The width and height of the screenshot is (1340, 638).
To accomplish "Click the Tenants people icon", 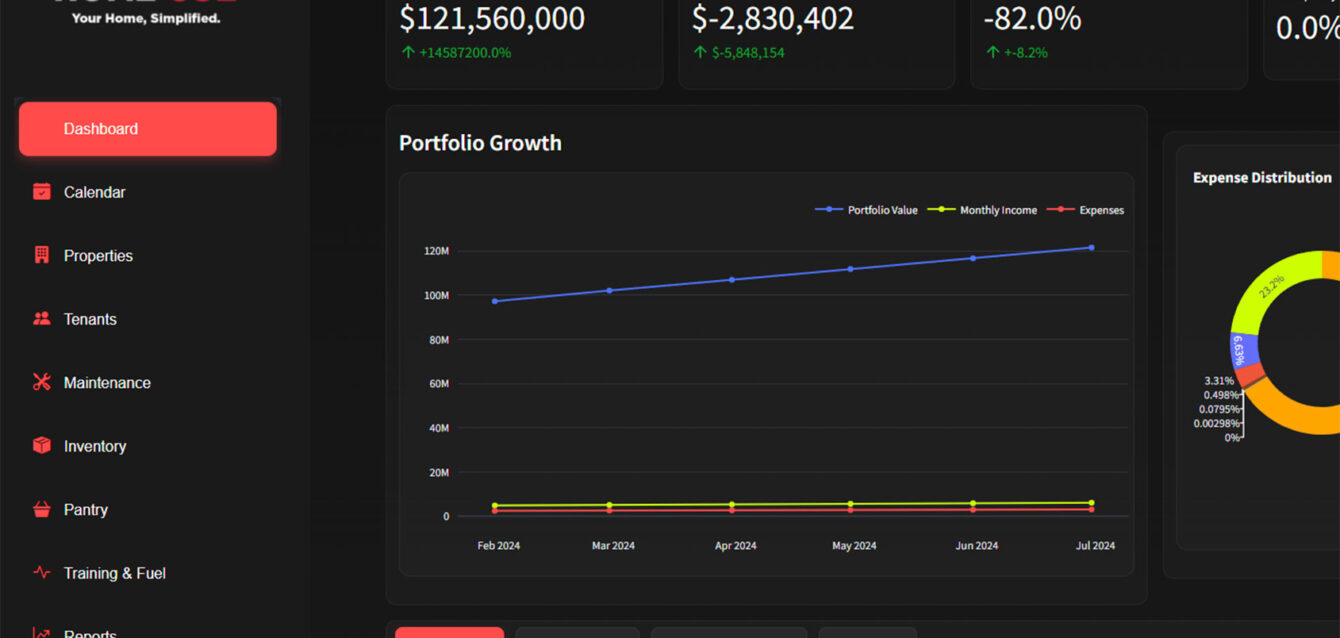I will tap(41, 319).
